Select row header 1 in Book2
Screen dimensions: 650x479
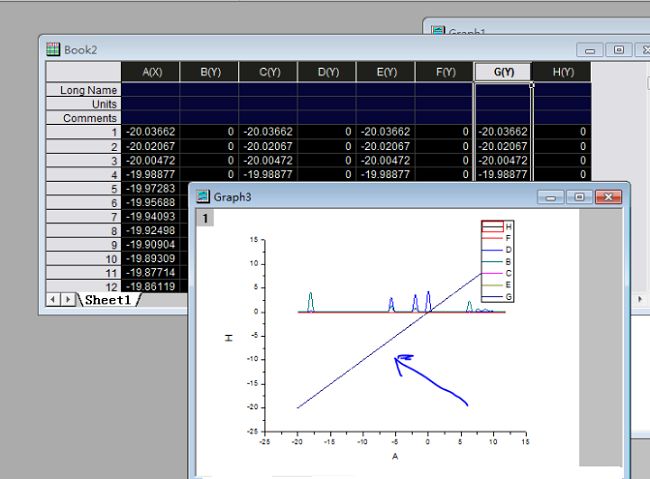pos(83,132)
